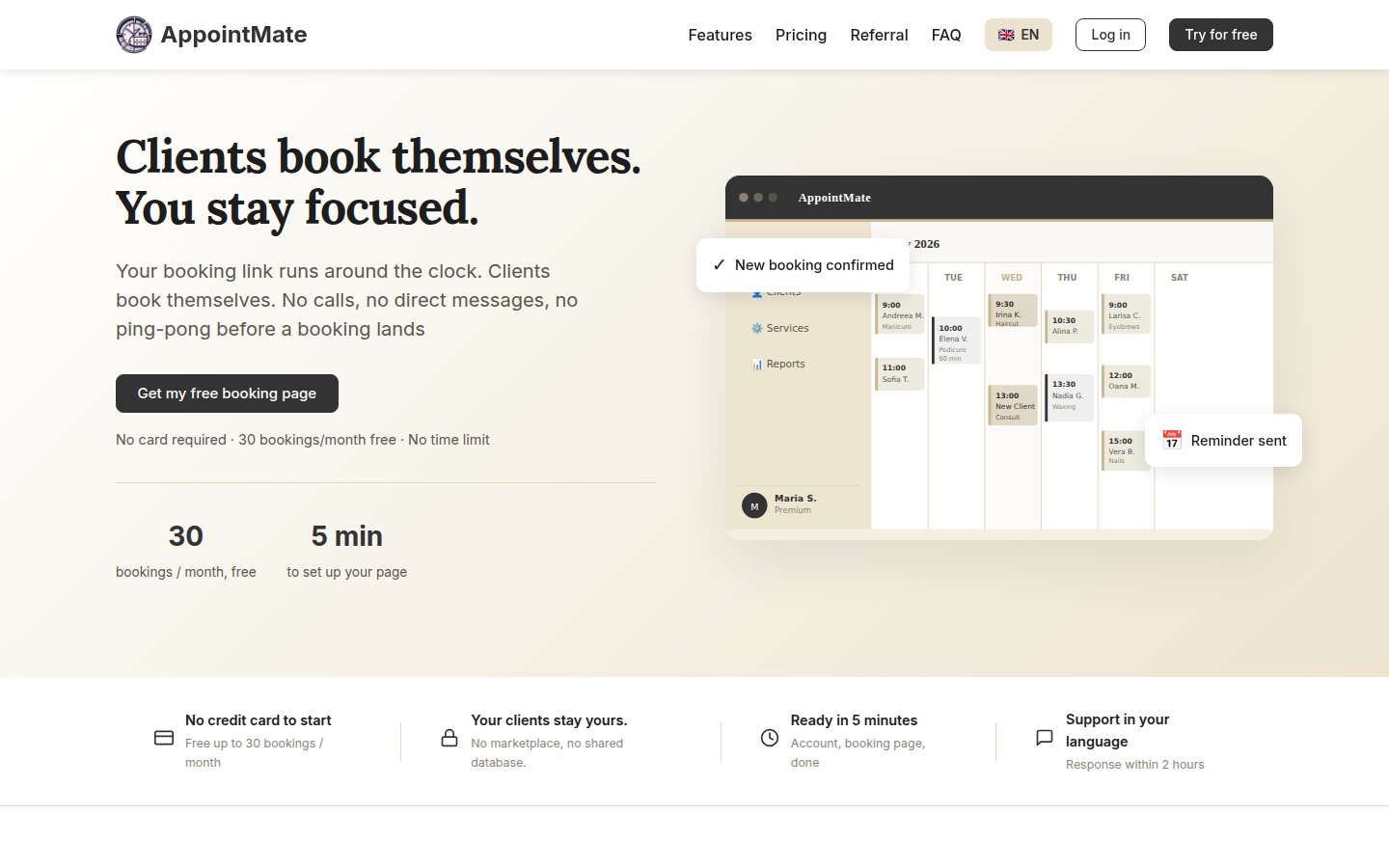Screen dimensions: 1389x868
Task: Click the AppointMate clock logo icon
Action: [134, 35]
